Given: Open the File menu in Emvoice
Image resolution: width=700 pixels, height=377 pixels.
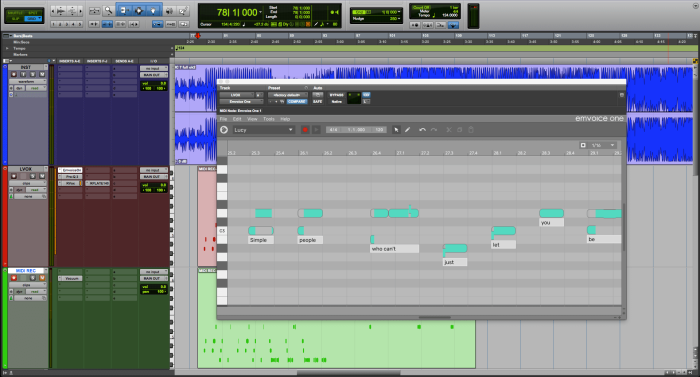Looking at the screenshot, I should click(x=223, y=119).
